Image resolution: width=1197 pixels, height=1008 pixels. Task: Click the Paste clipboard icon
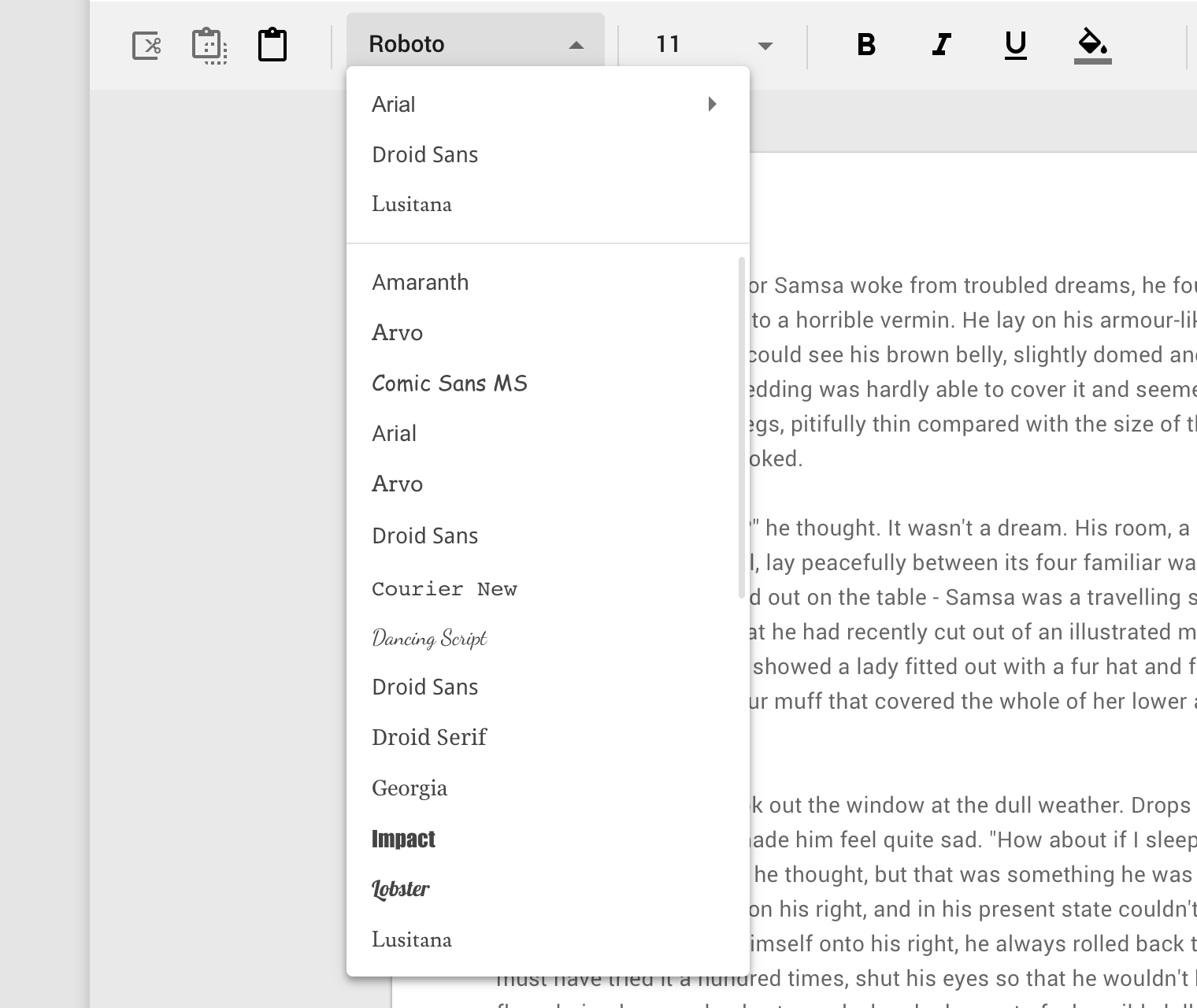(x=271, y=45)
